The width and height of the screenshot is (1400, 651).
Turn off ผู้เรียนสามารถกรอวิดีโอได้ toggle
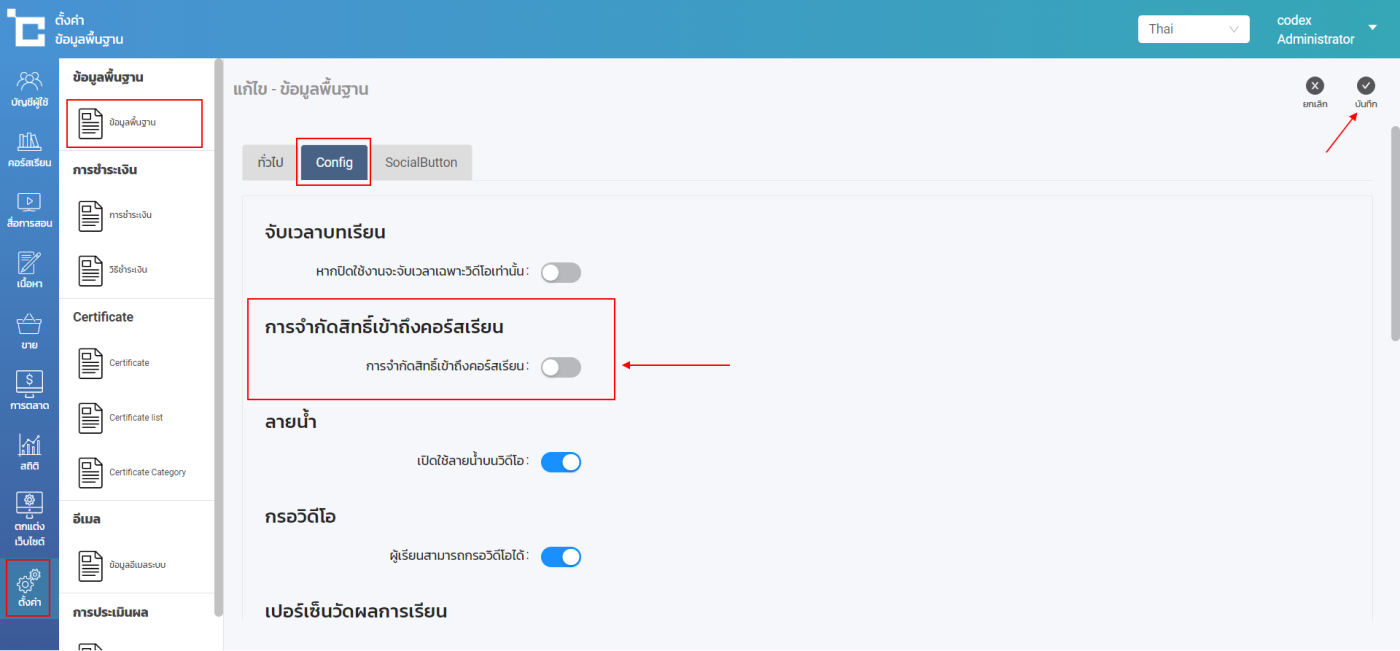560,557
